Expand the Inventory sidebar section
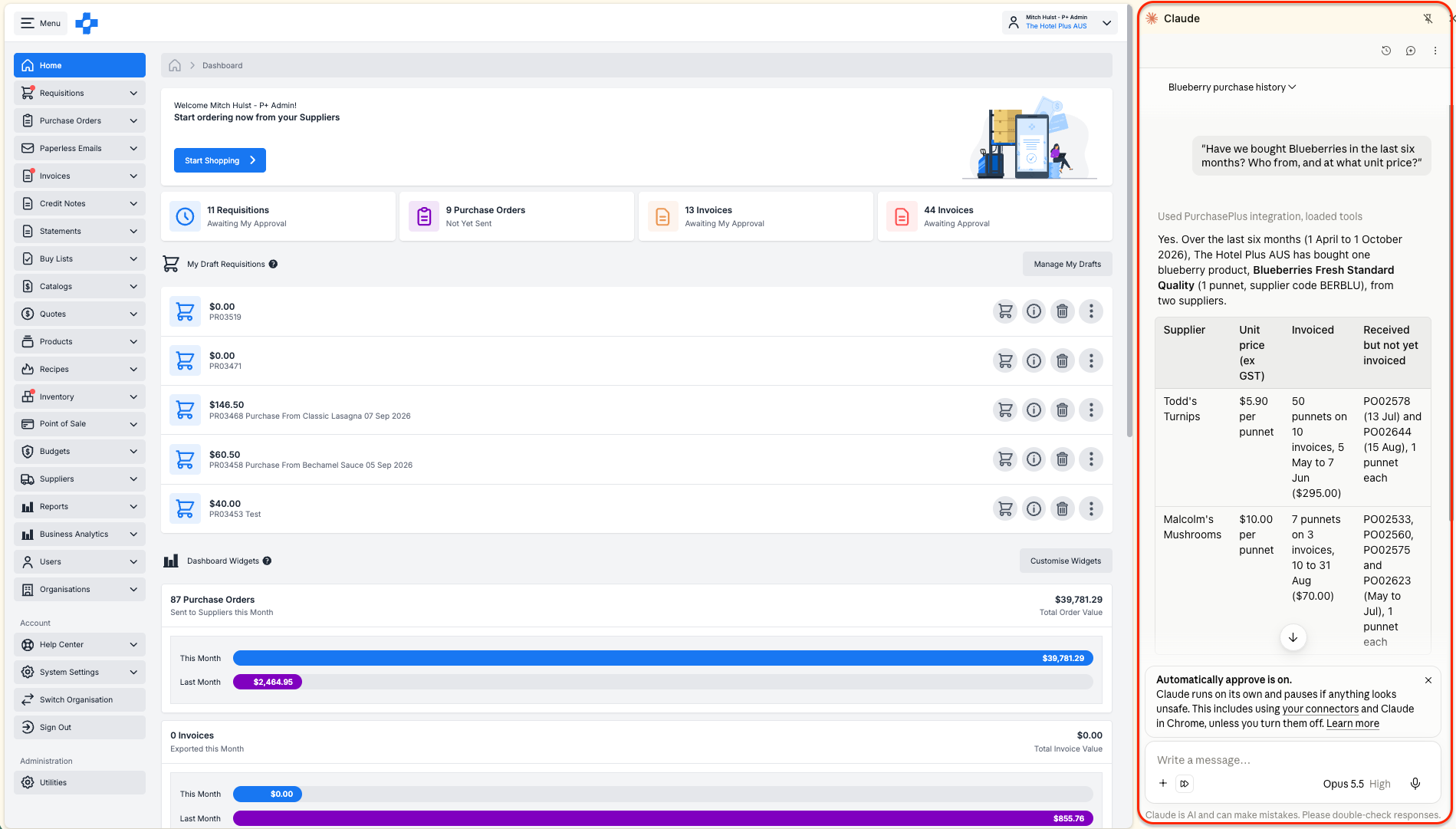The image size is (1456, 829). pyautogui.click(x=80, y=396)
